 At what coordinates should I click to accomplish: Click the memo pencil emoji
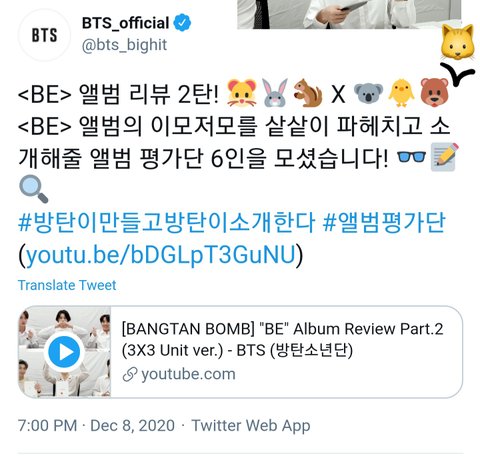445,157
